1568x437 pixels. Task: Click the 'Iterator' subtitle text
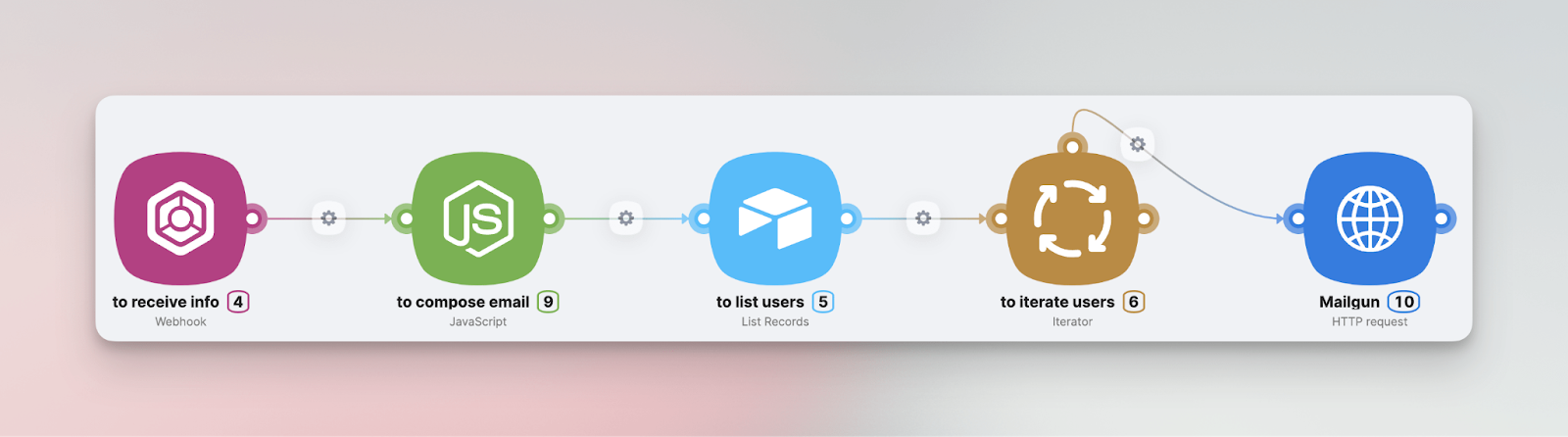coord(1072,321)
